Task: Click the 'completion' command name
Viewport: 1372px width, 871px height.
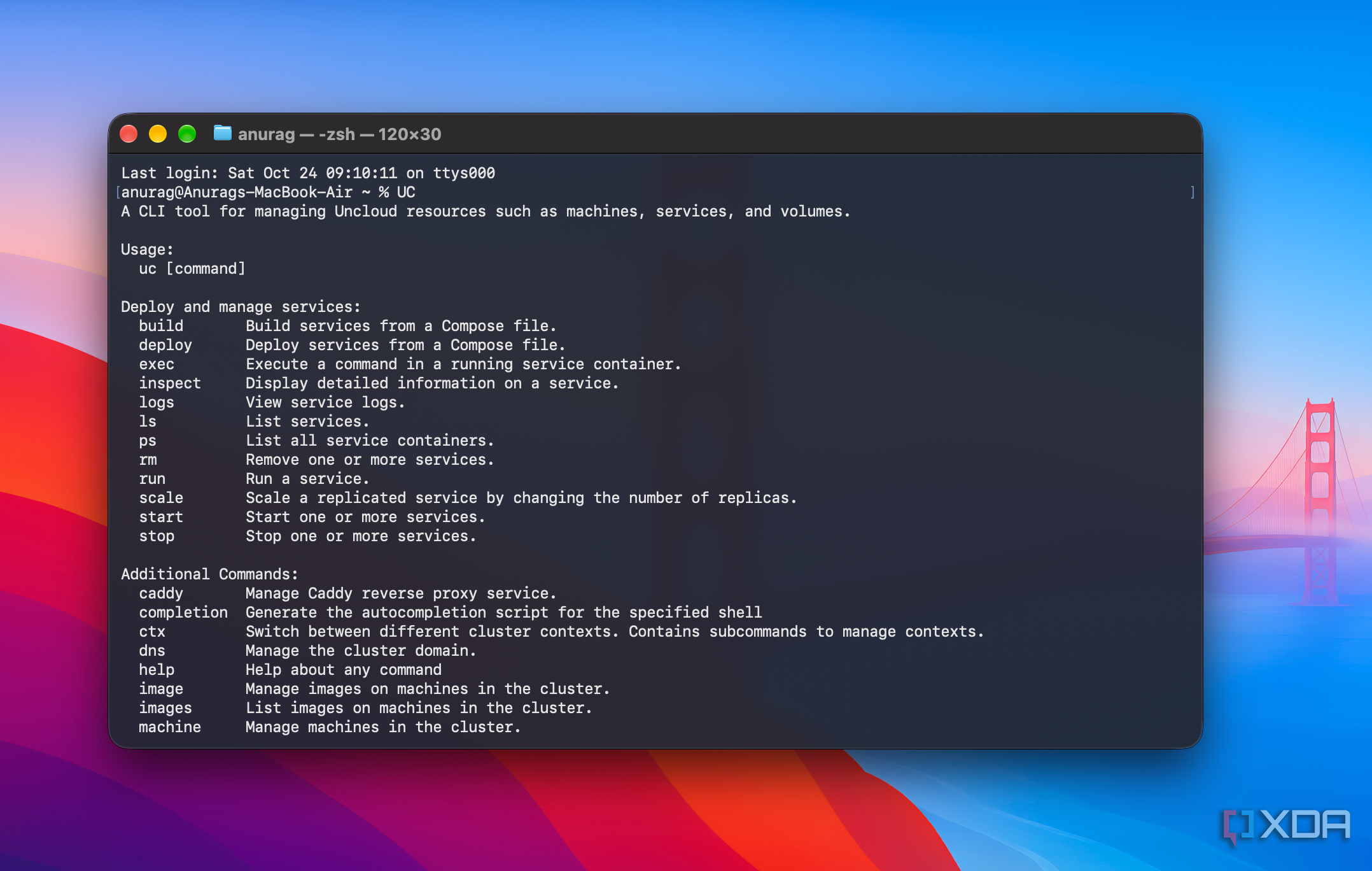Action: [183, 613]
